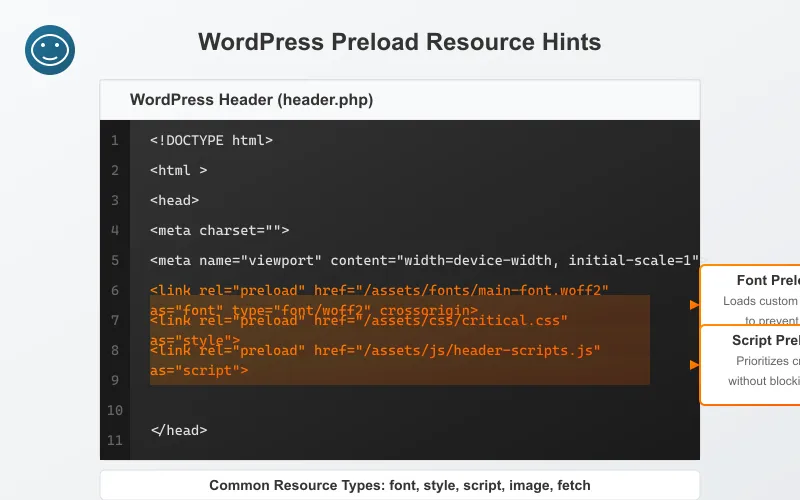Select the WordPress Header (header.php) heading
The height and width of the screenshot is (500, 800).
coord(251,99)
